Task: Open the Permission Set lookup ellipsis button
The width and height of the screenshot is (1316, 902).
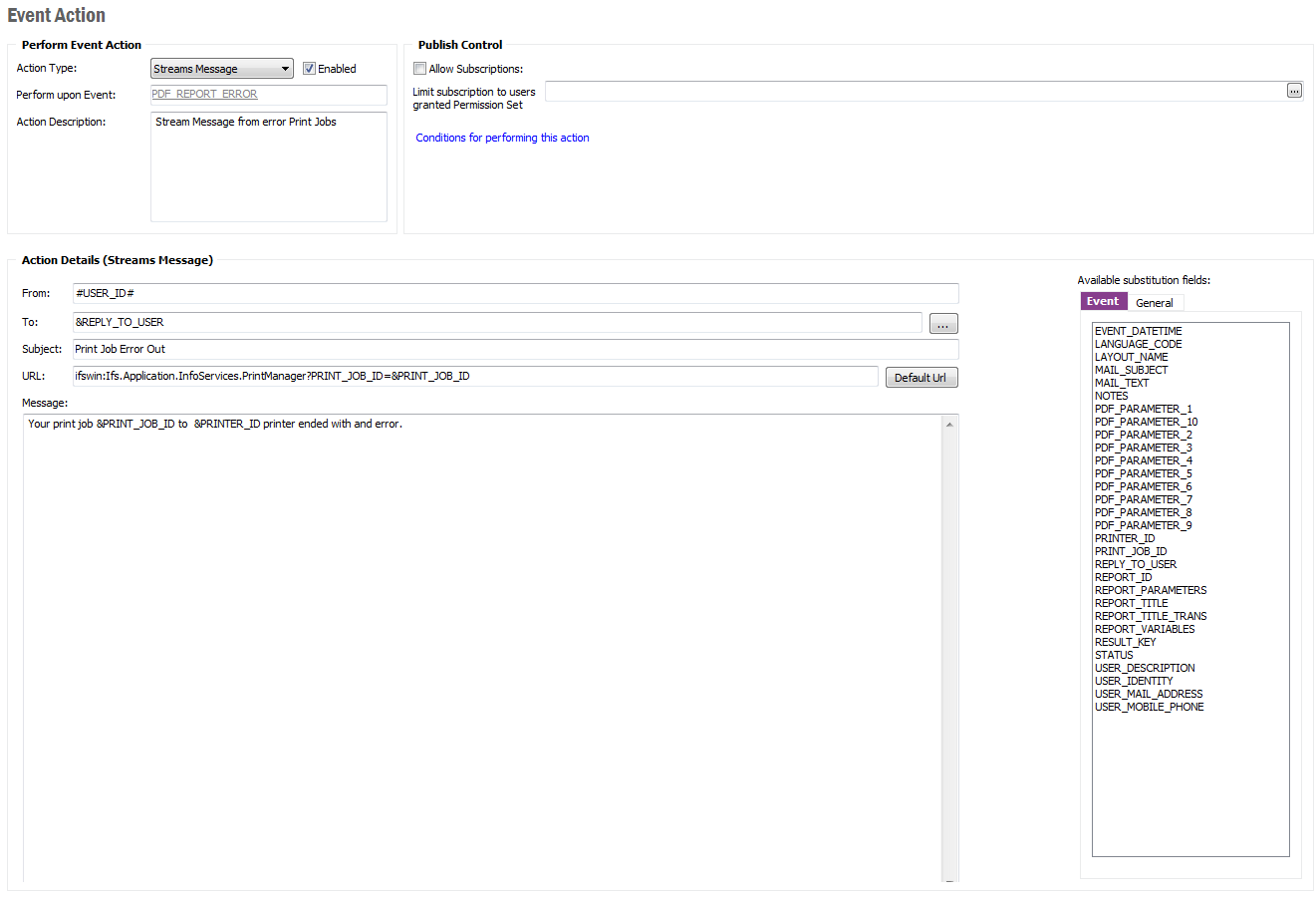Action: [x=1294, y=91]
